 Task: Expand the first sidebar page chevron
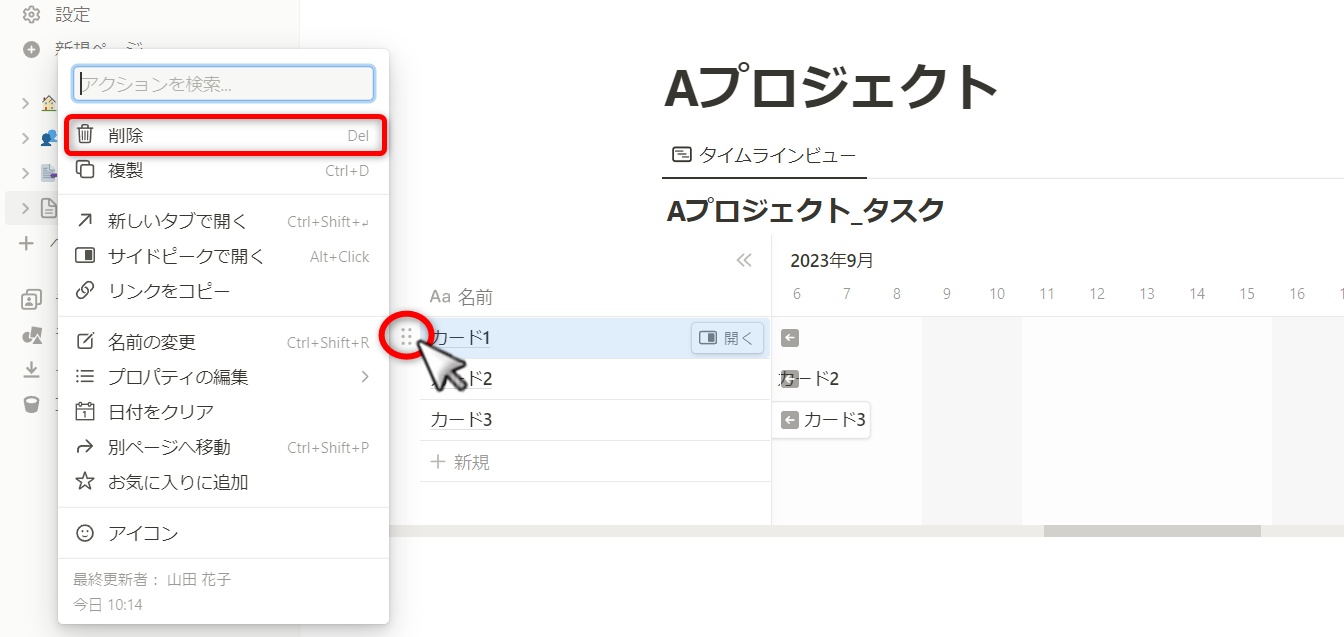(x=26, y=103)
